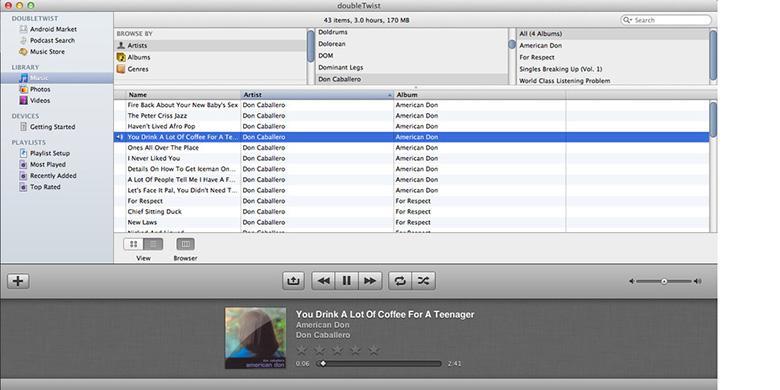Skip to previous track
This screenshot has width=780, height=390.
click(324, 281)
